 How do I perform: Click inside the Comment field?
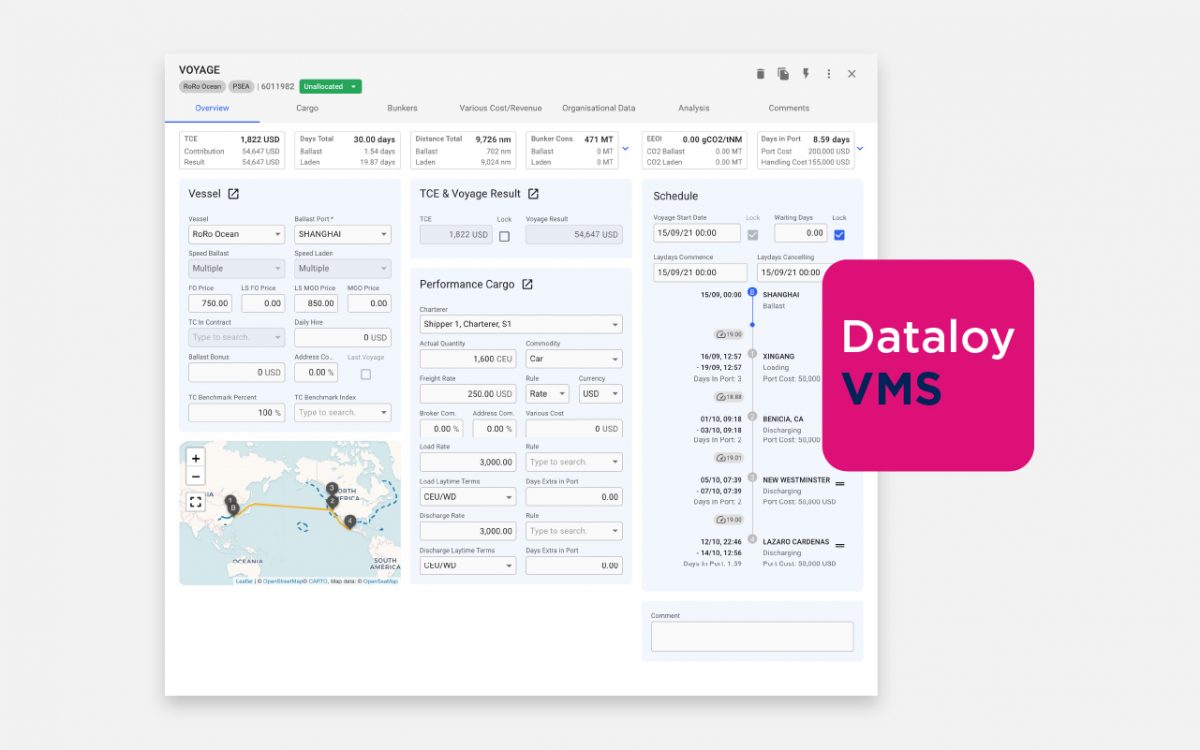coord(752,635)
